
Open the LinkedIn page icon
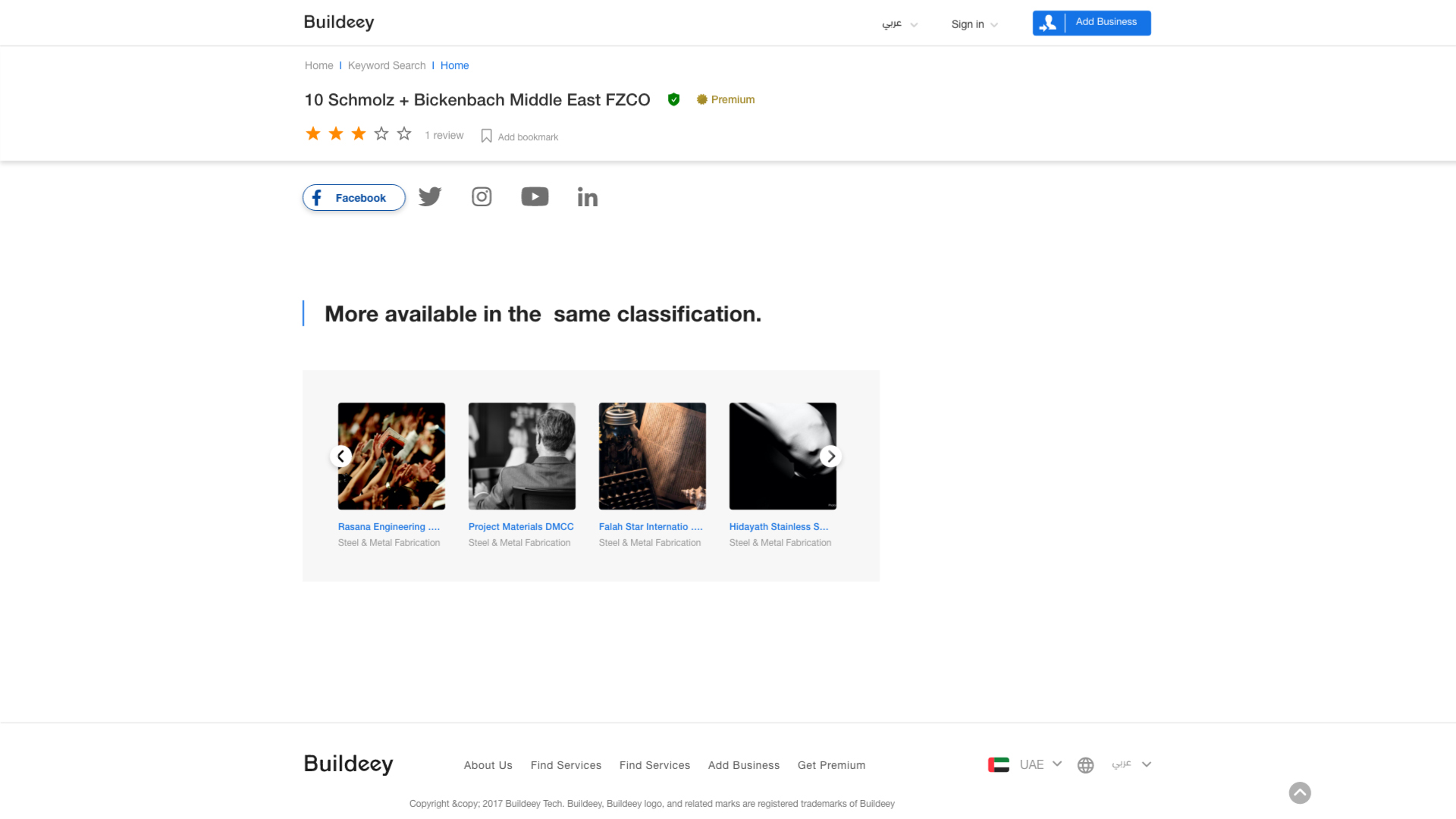(x=588, y=197)
